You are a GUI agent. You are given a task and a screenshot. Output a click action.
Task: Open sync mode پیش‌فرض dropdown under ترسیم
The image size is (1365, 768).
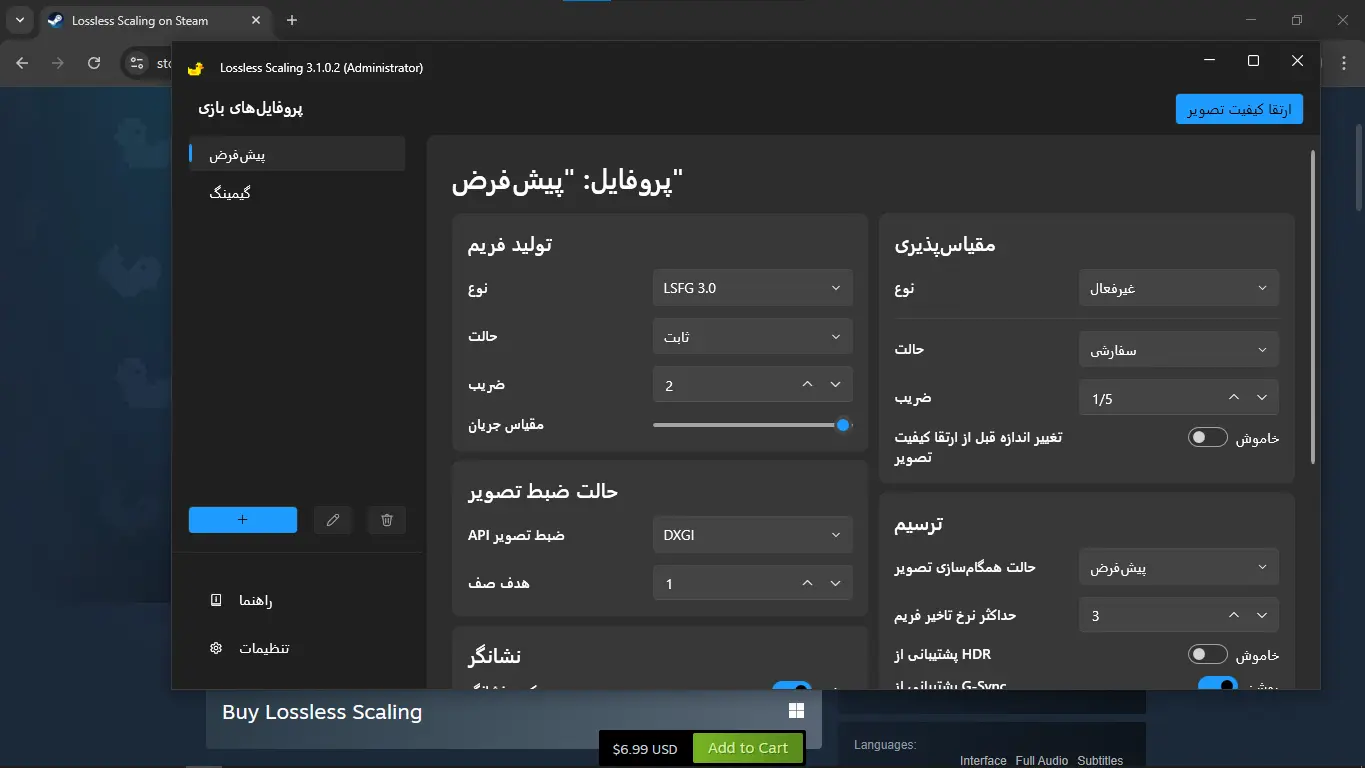pos(1179,567)
